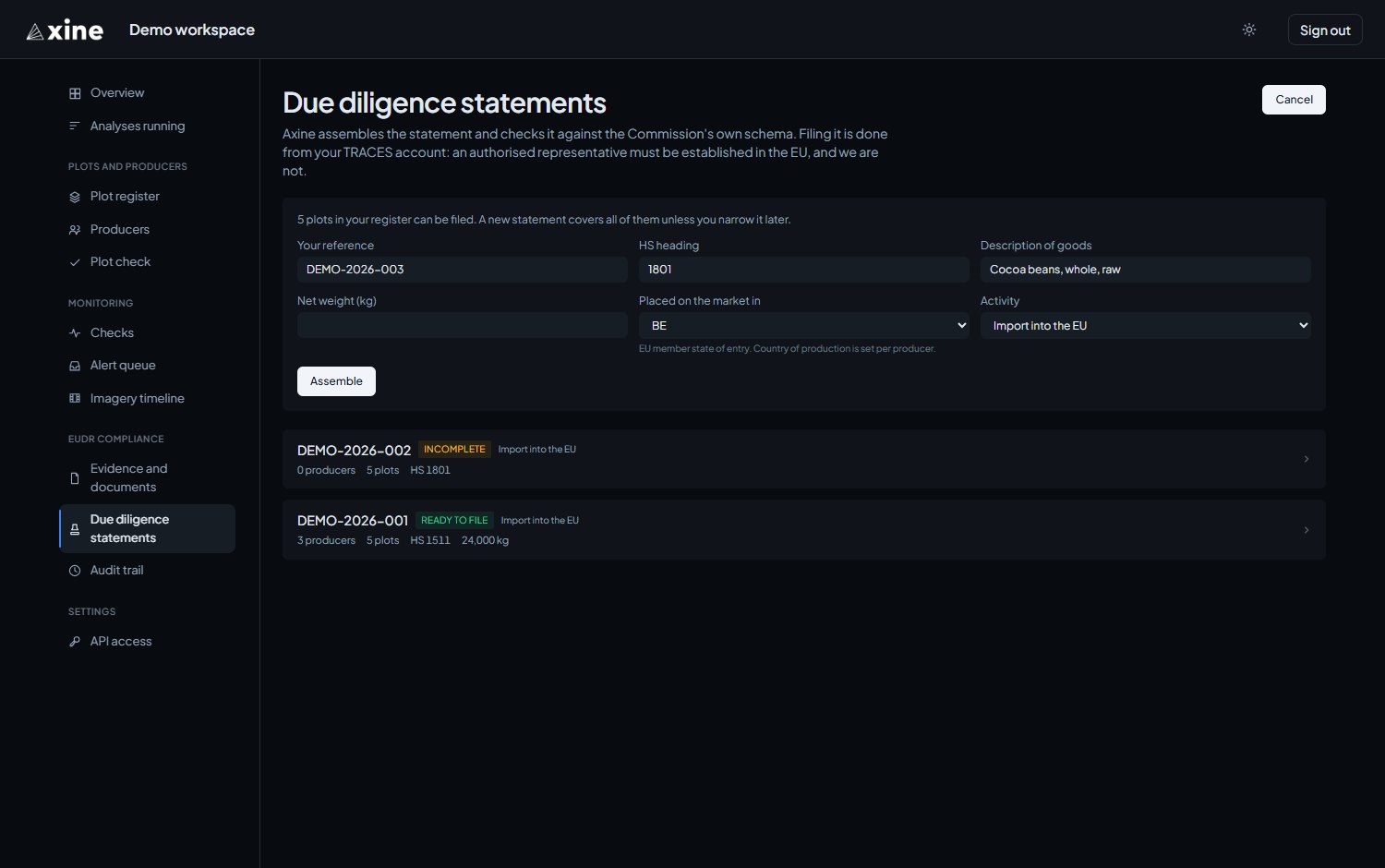This screenshot has width=1385, height=868.
Task: Click the API access key icon
Action: pos(75,642)
